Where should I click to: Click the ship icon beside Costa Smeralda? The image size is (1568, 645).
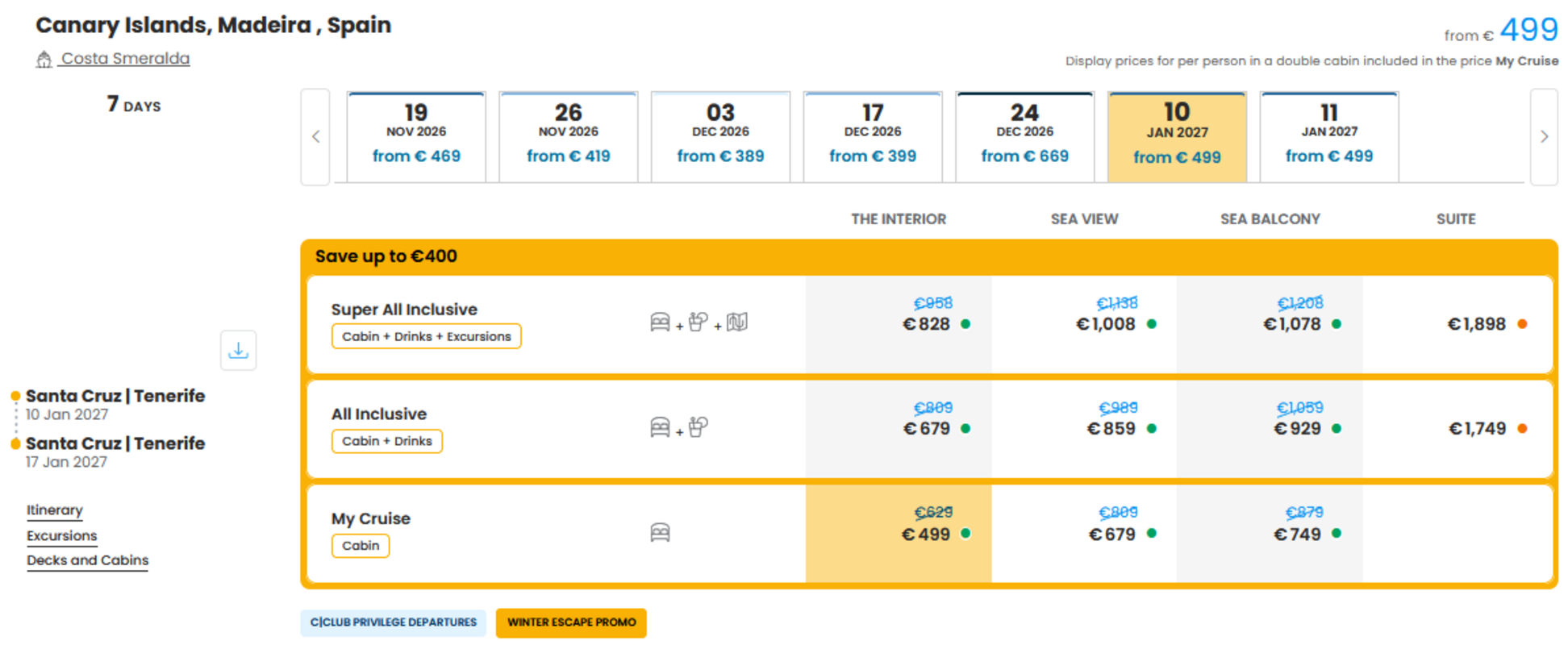[x=44, y=59]
